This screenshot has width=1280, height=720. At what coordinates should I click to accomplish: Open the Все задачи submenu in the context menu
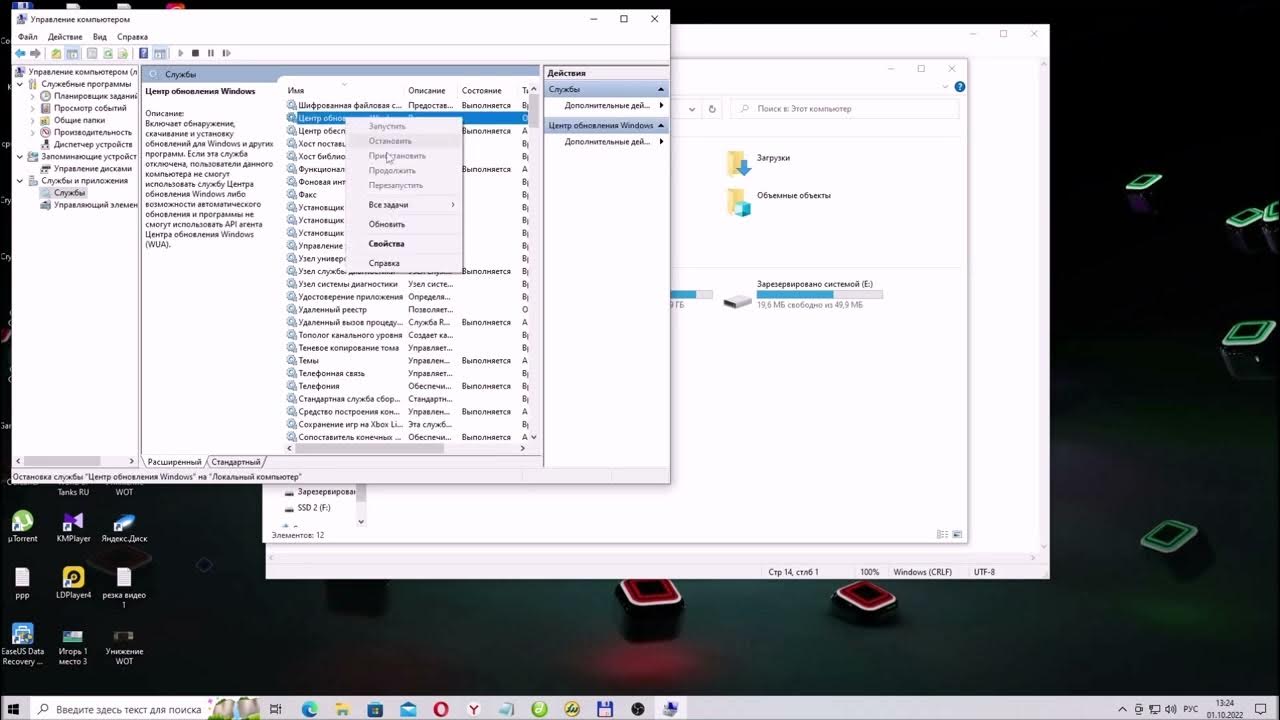(x=404, y=205)
